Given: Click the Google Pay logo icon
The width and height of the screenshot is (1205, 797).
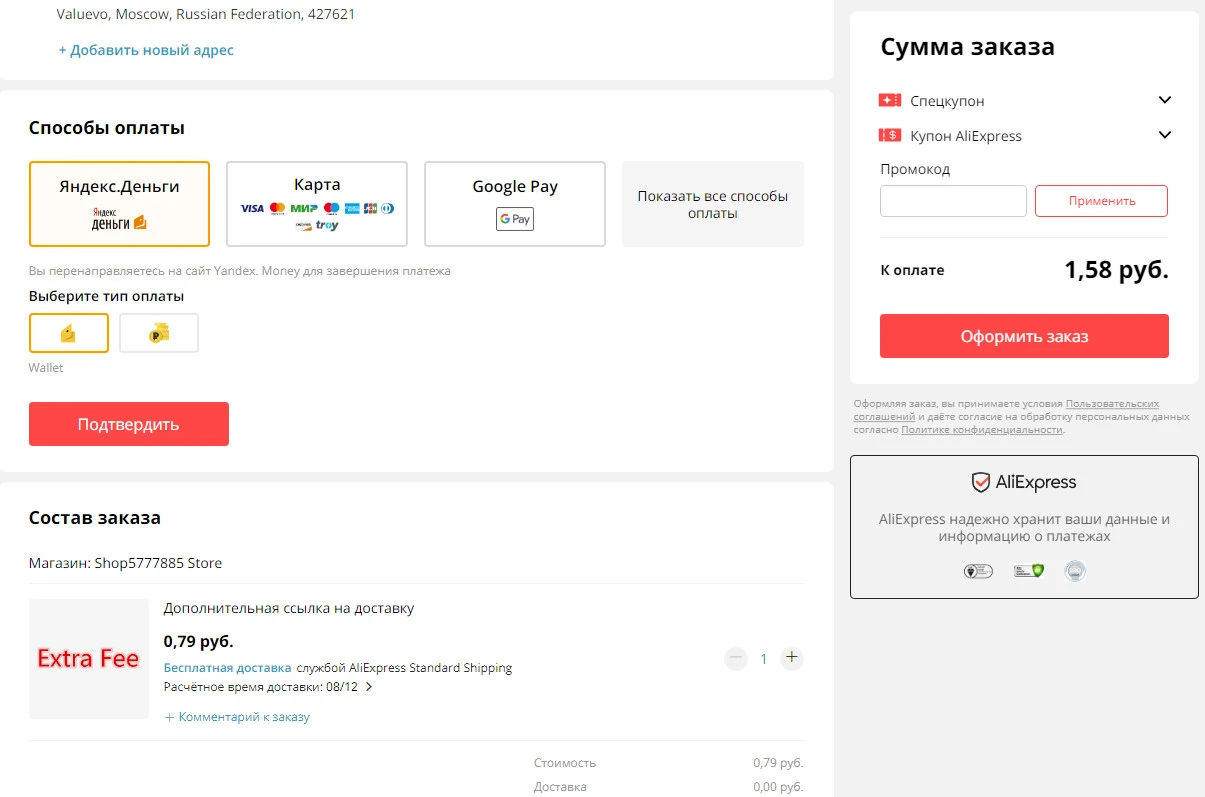Looking at the screenshot, I should coord(515,219).
